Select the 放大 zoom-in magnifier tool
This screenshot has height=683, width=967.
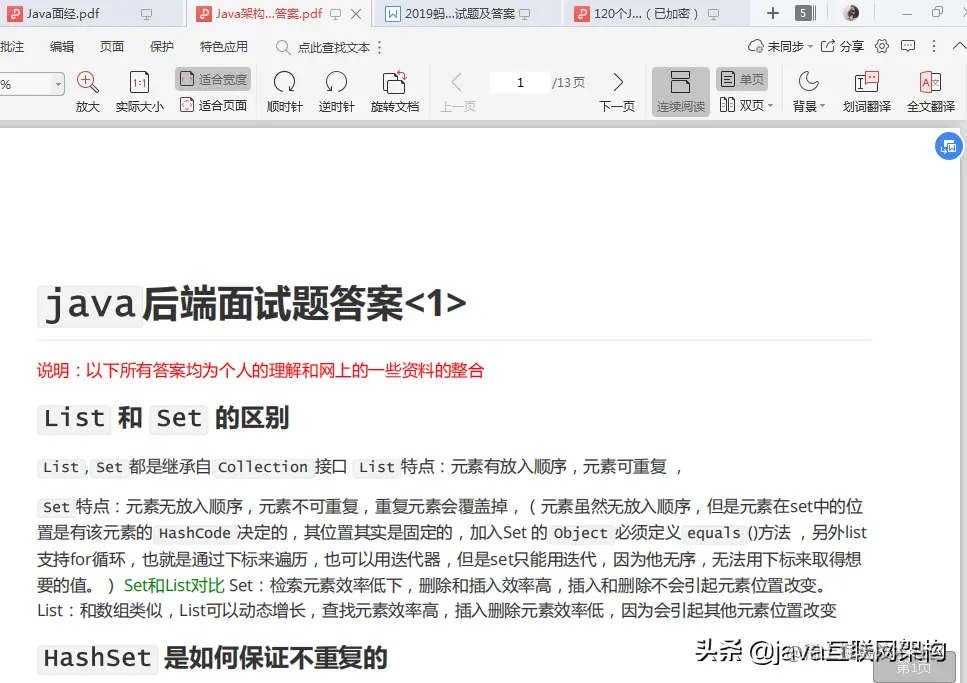[x=85, y=82]
